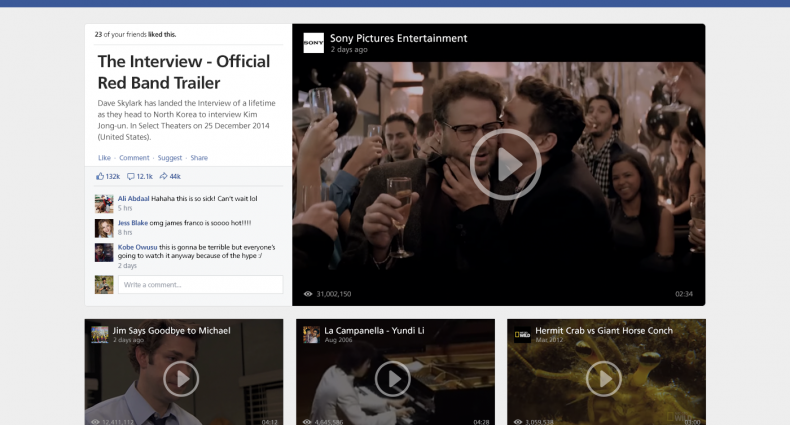
Task: Play the Hermit Crab vs Giant Horse Conch video
Action: tap(604, 378)
